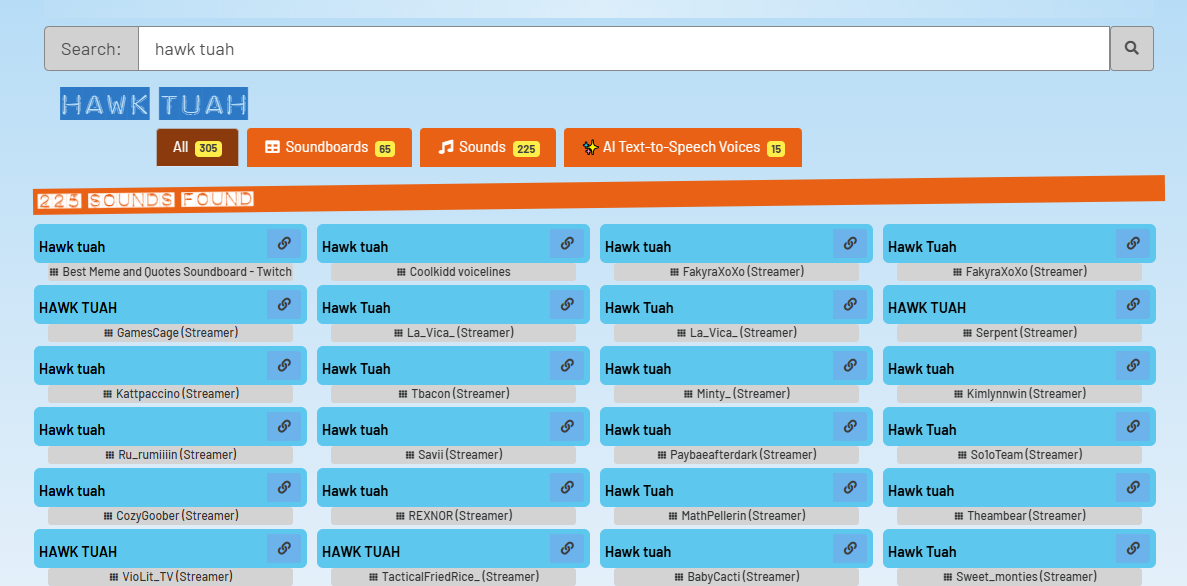
Task: Click link icon on Serpent HAWK TUAH sound
Action: pos(1133,305)
